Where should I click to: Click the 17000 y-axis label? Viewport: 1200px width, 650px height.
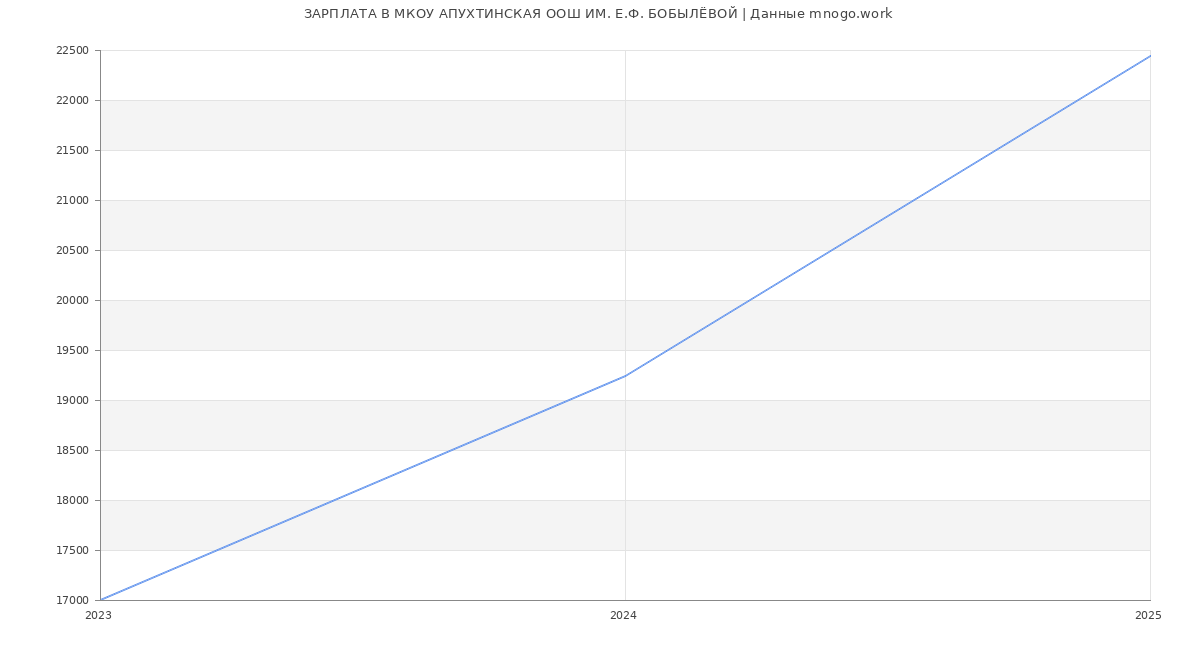tap(73, 601)
